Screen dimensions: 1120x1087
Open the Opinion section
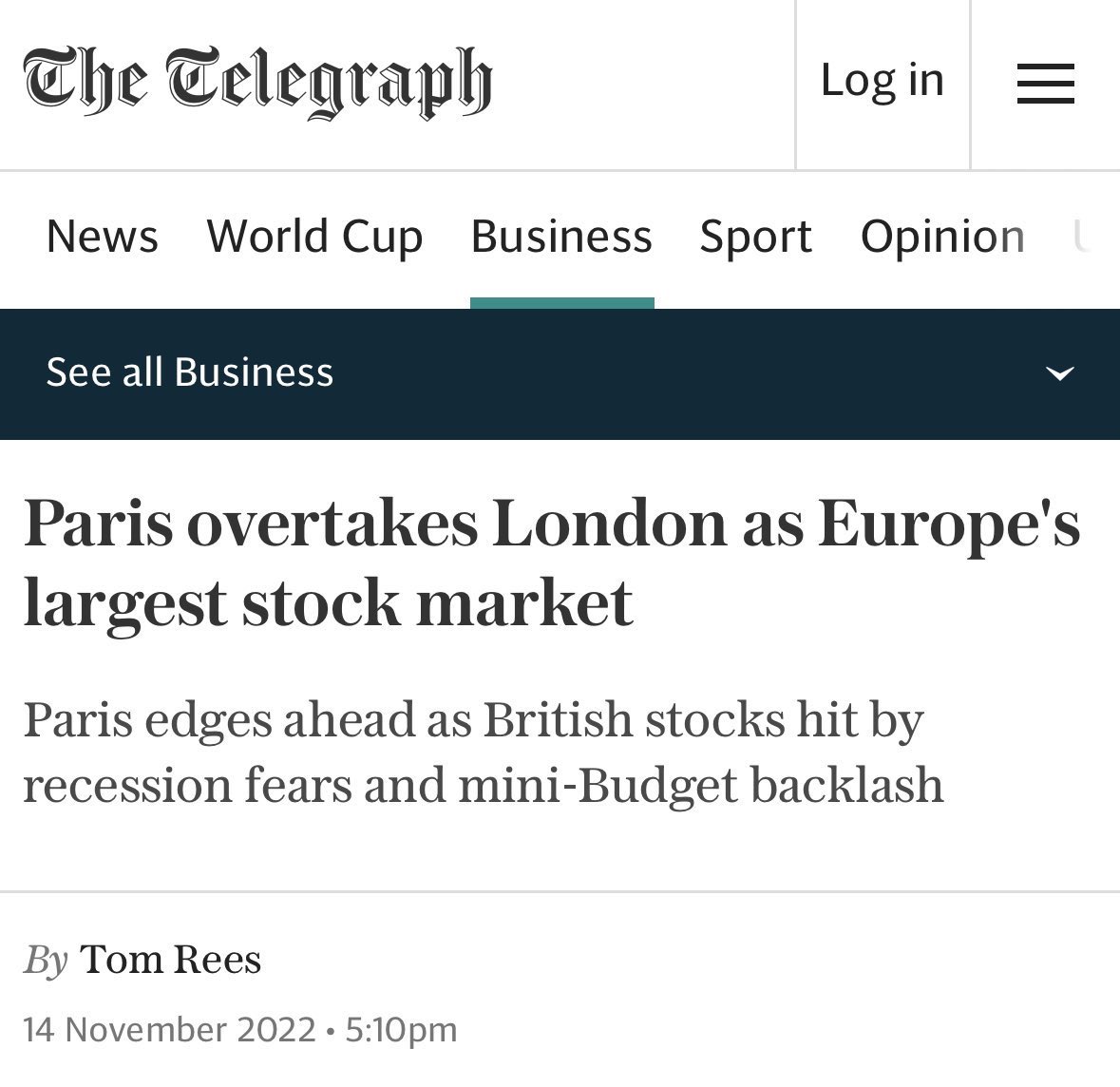pos(942,237)
